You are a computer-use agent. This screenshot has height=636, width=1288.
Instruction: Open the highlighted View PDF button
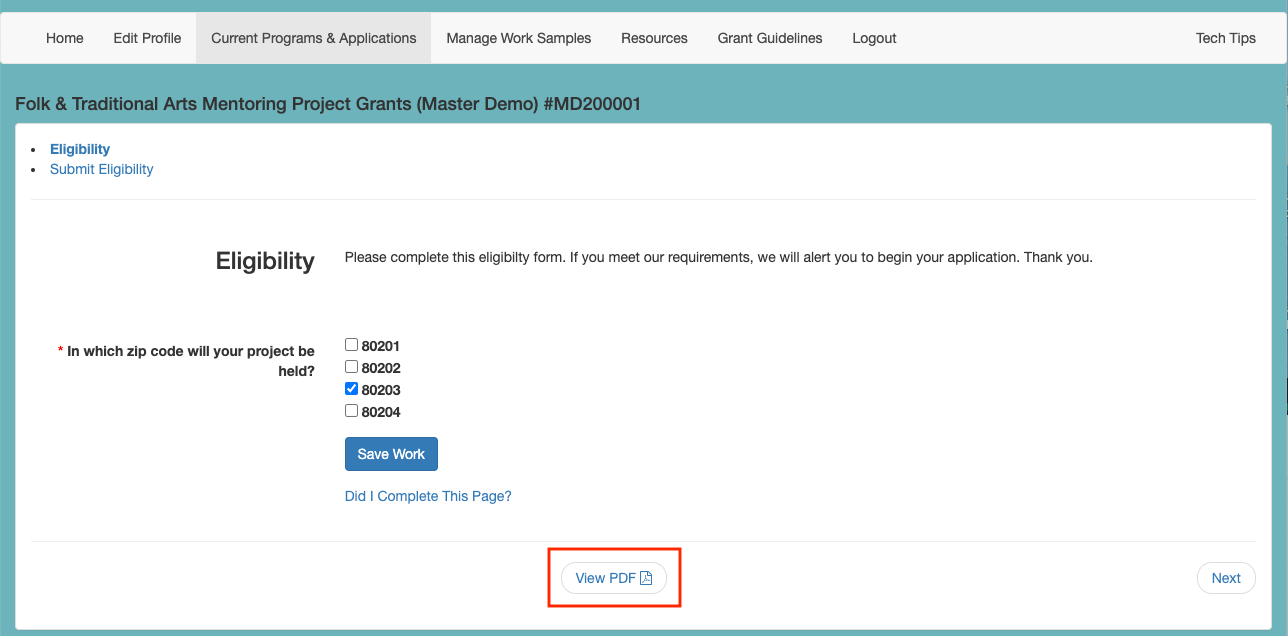pyautogui.click(x=614, y=578)
